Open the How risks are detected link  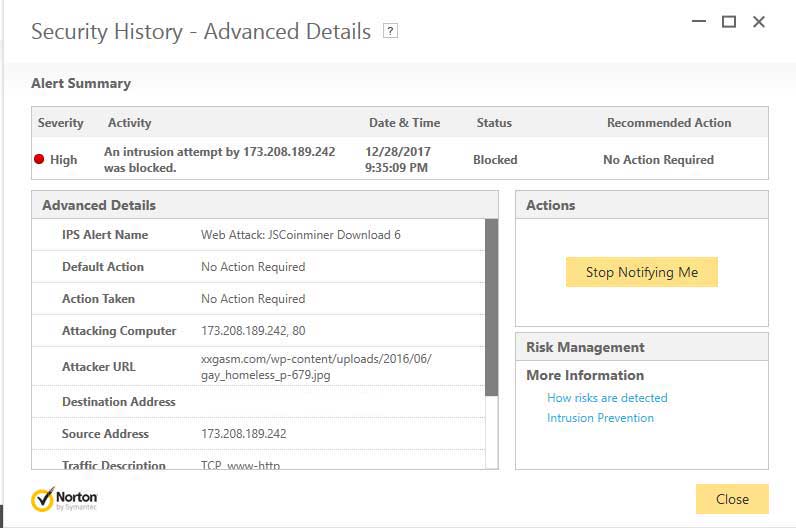click(x=607, y=398)
